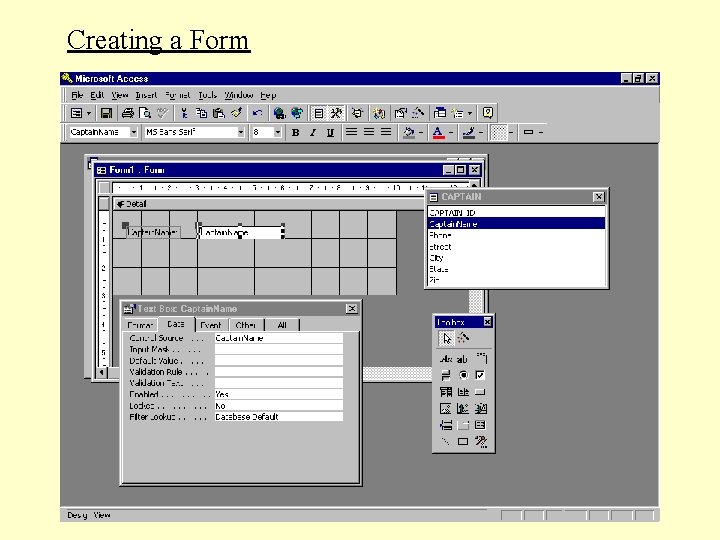Click the Control Source property field
The height and width of the screenshot is (540, 720).
[278, 338]
